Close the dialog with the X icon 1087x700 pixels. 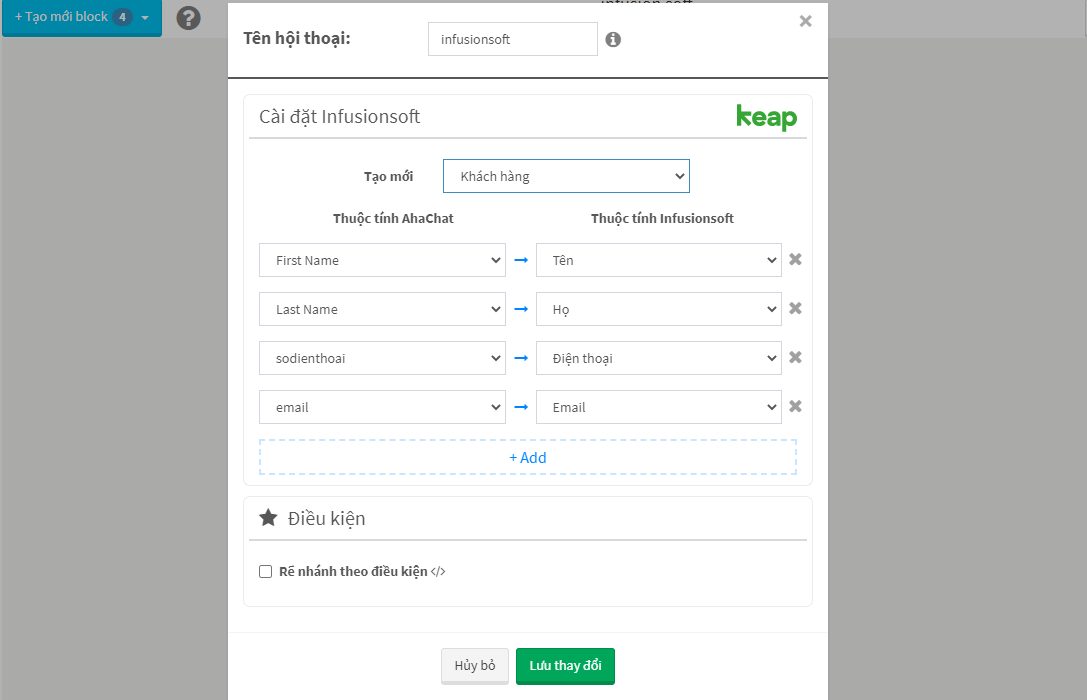tap(806, 21)
